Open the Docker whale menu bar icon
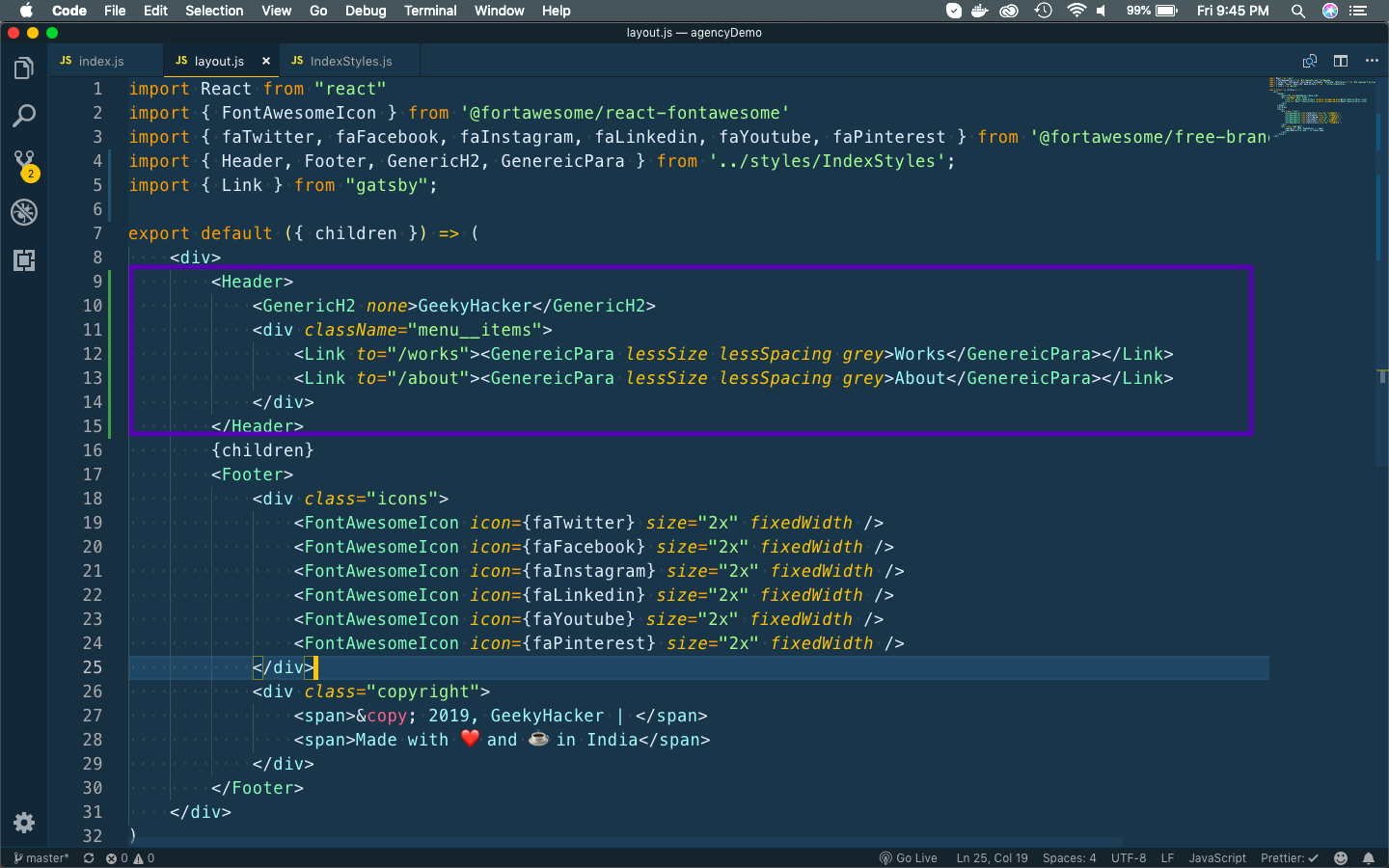Viewport: 1389px width, 868px height. 980,11
